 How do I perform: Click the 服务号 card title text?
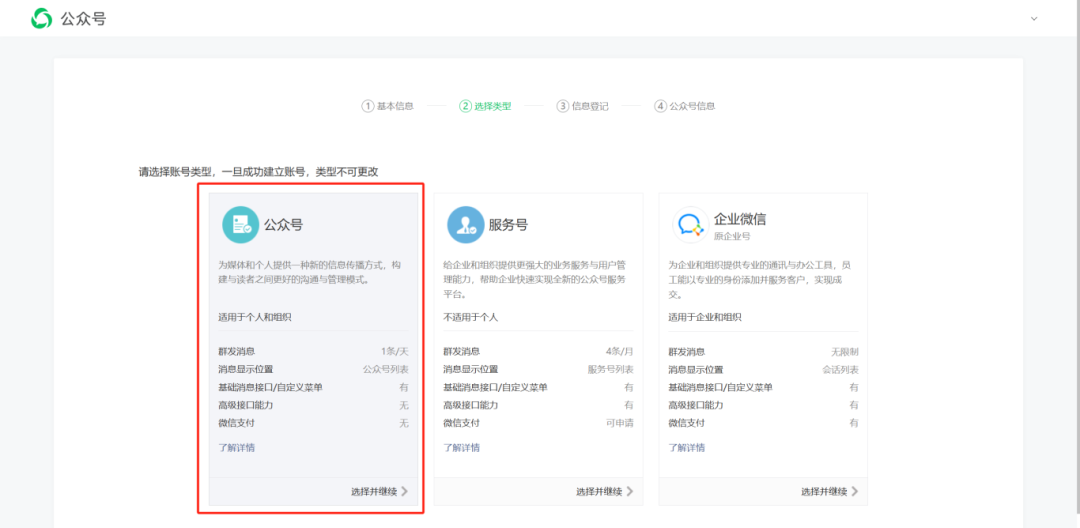[x=508, y=224]
